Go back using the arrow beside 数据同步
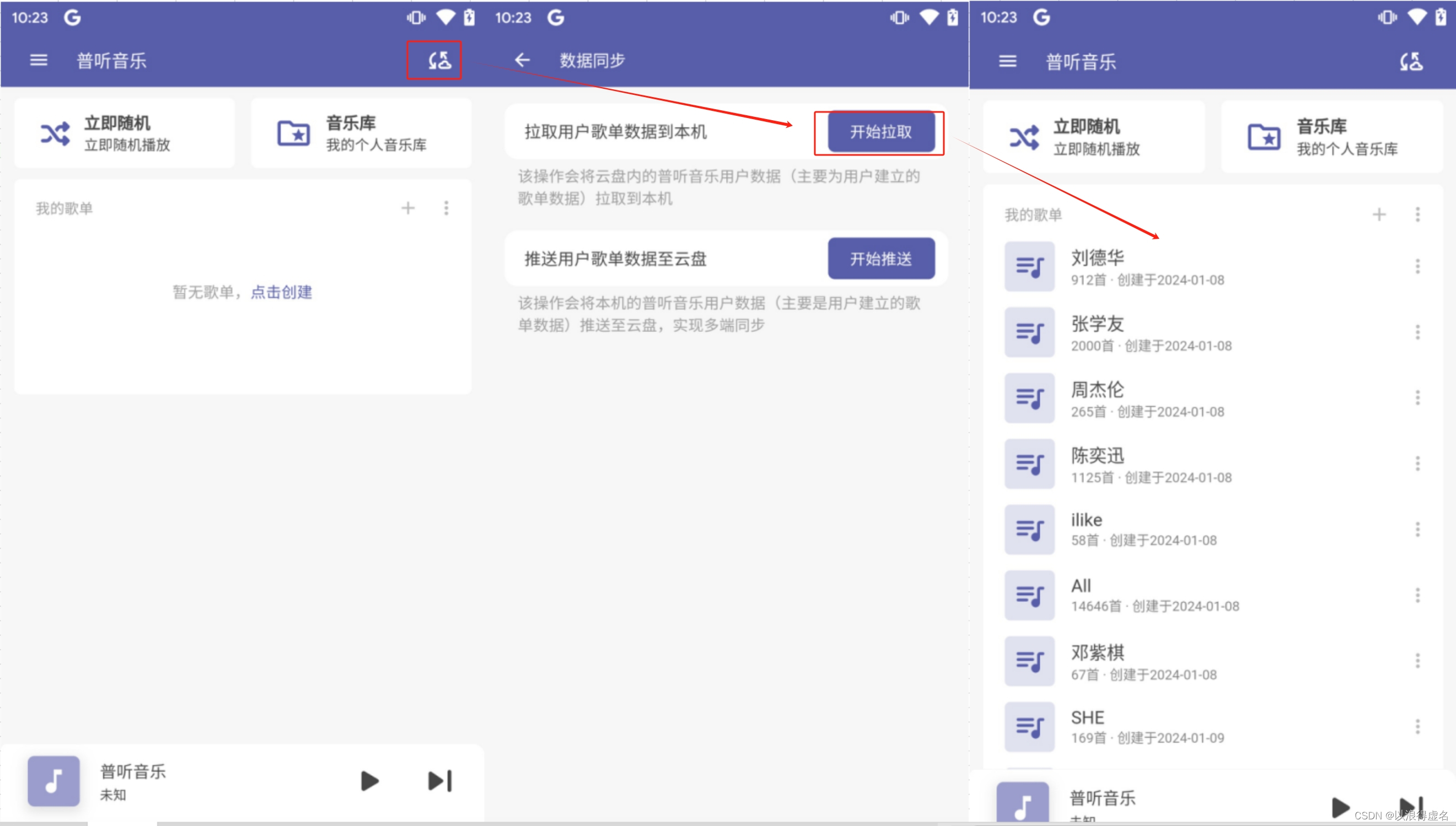 click(x=522, y=60)
